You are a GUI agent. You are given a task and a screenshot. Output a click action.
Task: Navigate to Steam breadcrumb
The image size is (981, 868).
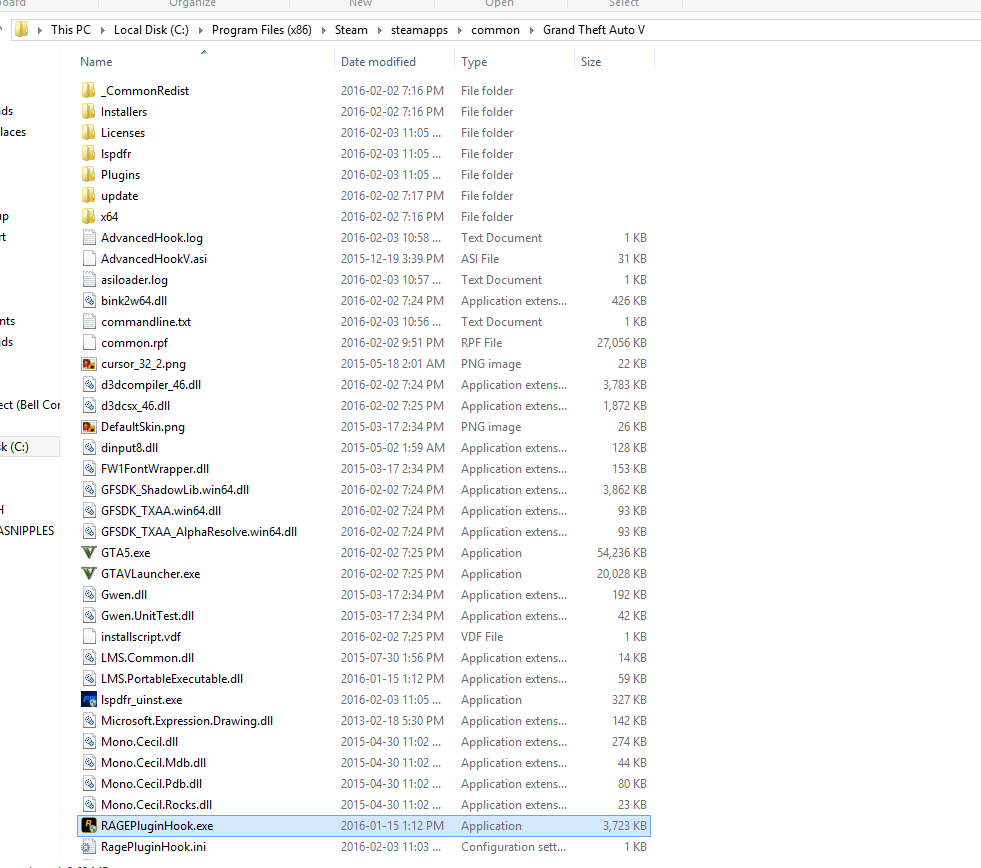pos(351,29)
